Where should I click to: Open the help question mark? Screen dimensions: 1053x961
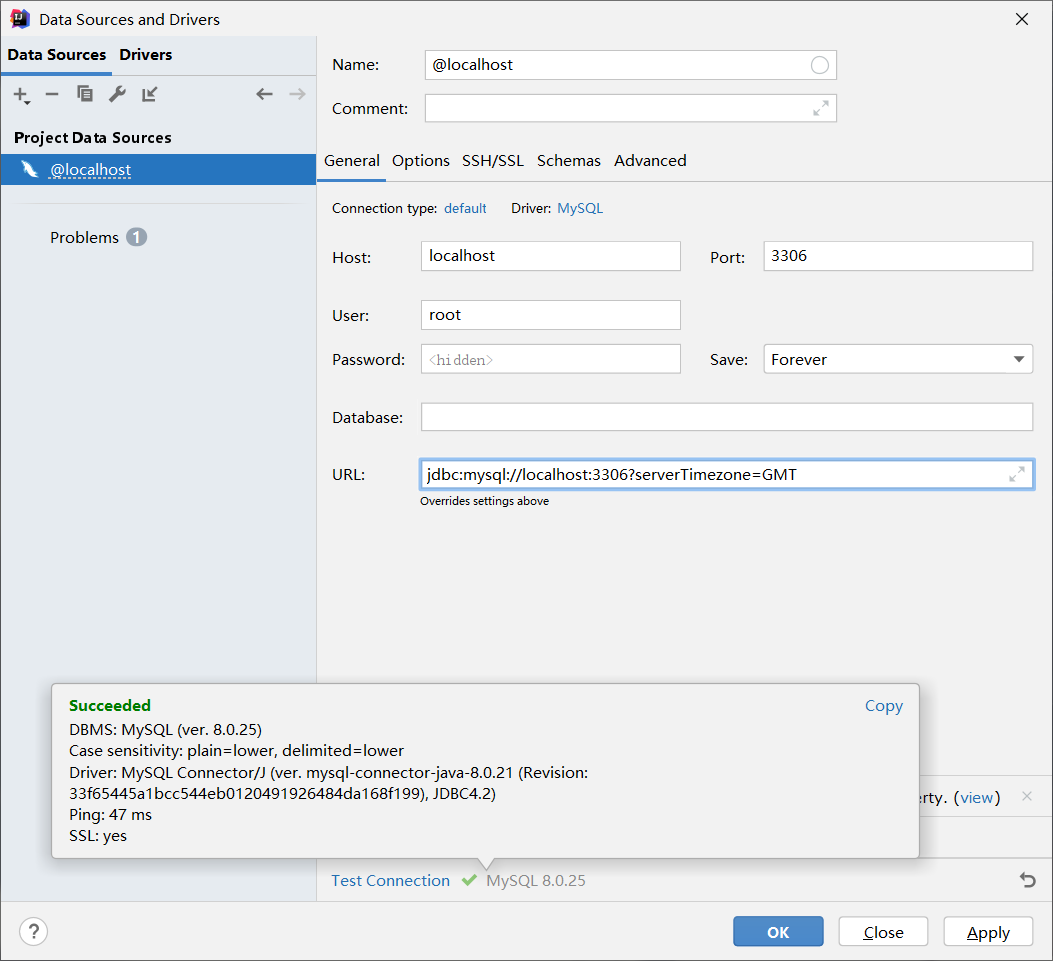coord(33,931)
